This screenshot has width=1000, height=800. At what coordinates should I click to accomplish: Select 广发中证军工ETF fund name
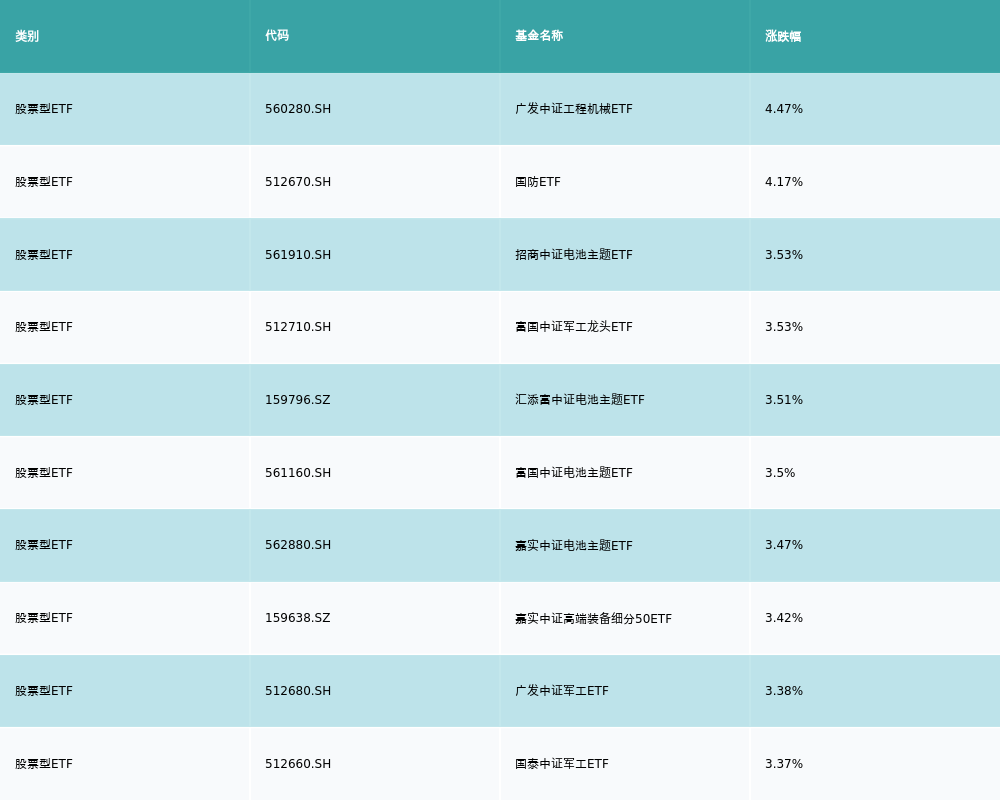coord(562,691)
